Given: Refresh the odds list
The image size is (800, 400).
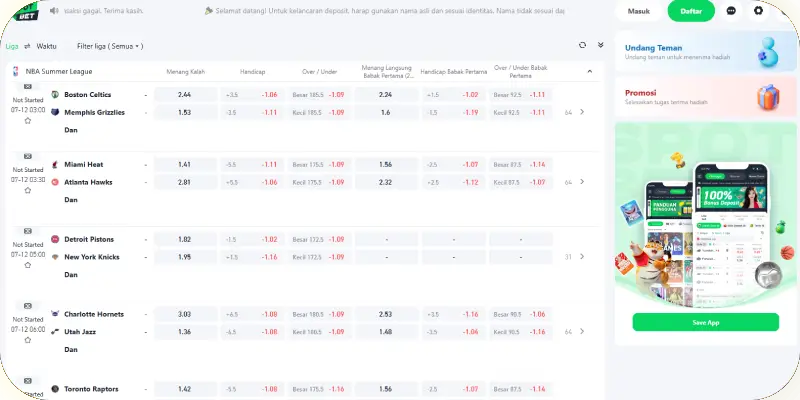Looking at the screenshot, I should pos(582,45).
